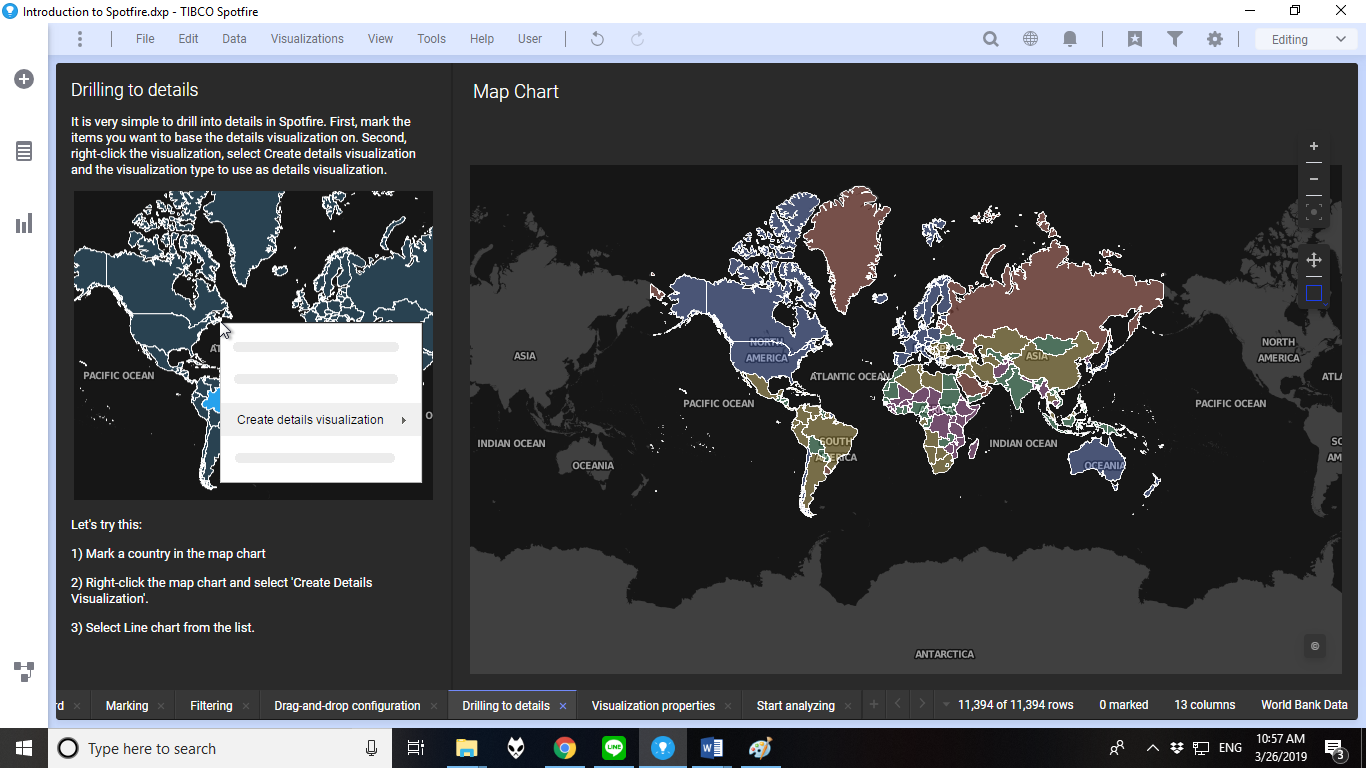The height and width of the screenshot is (768, 1366).
Task: Open the Visualizations menu
Action: click(307, 39)
